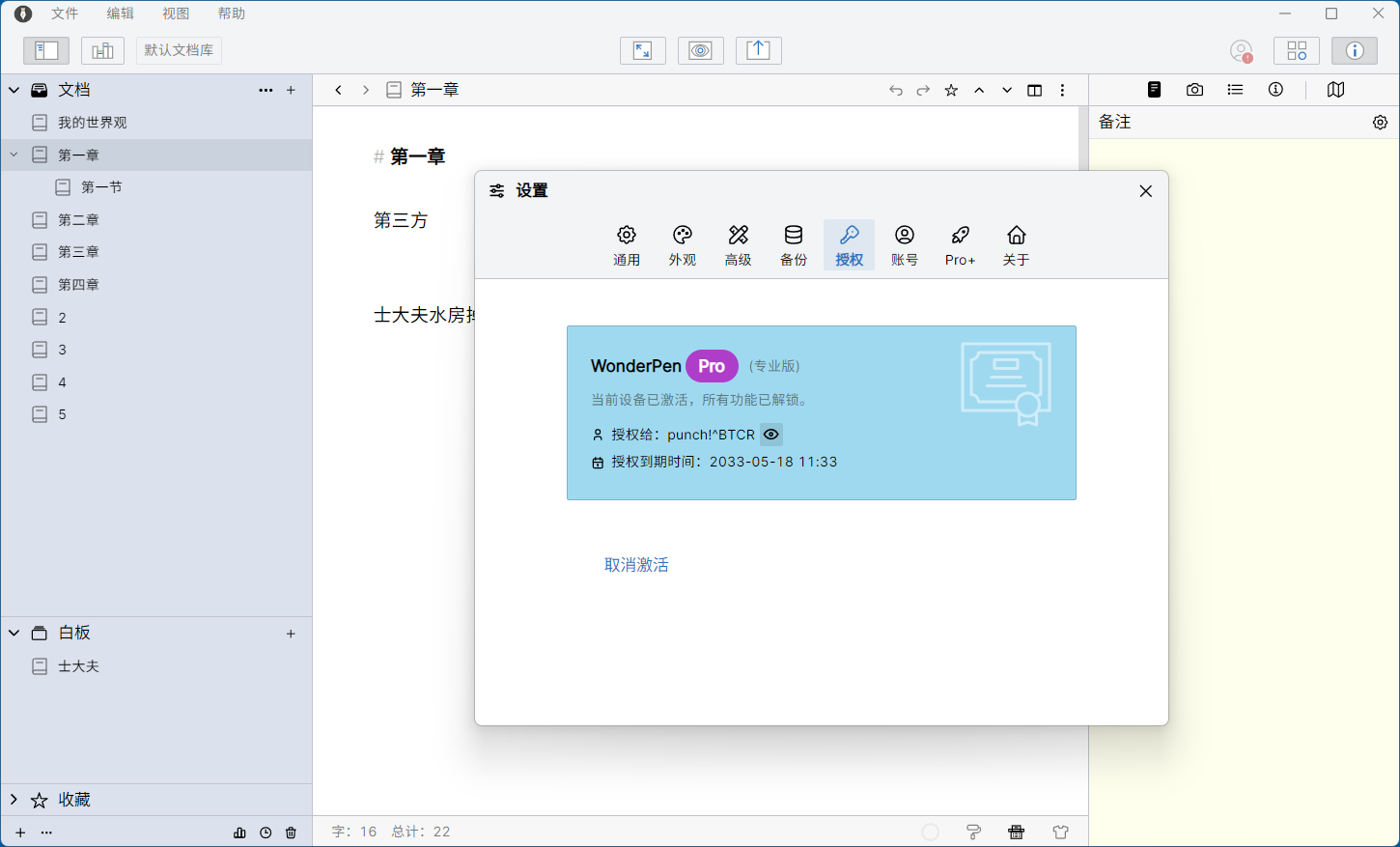
Task: Go to previous document with up chevron
Action: (979, 90)
